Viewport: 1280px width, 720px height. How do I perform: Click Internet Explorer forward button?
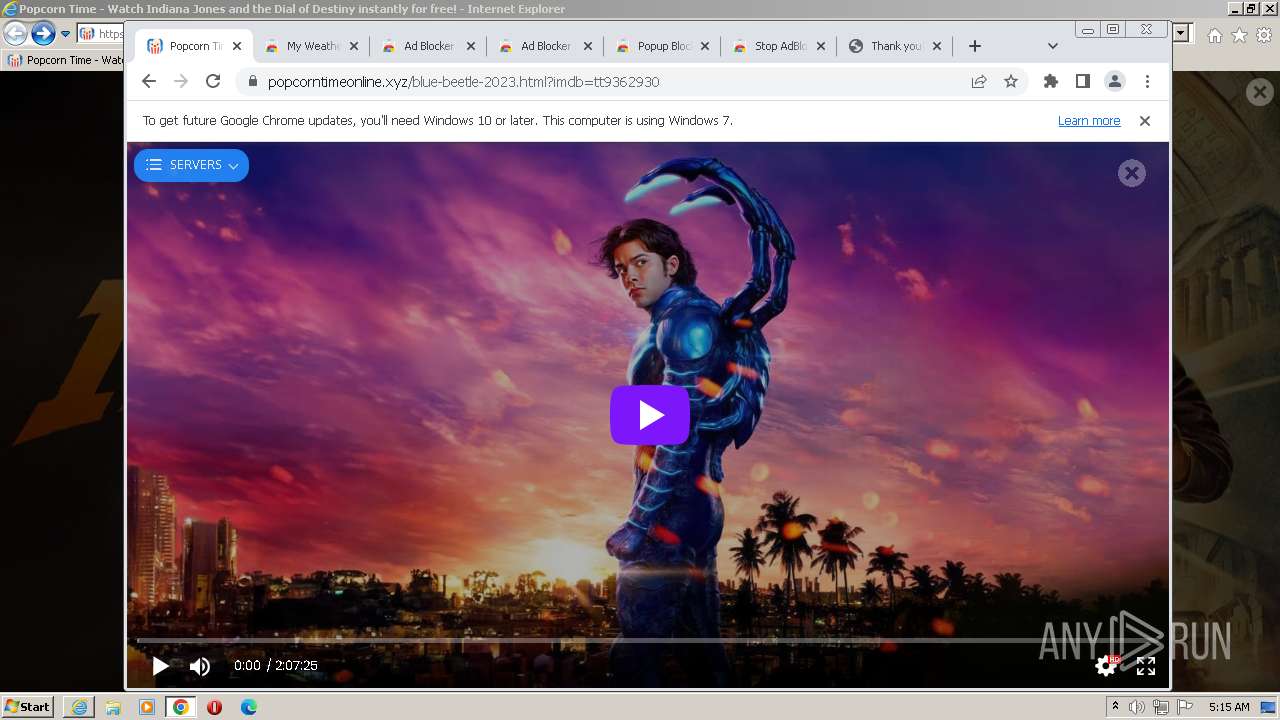[x=43, y=34]
